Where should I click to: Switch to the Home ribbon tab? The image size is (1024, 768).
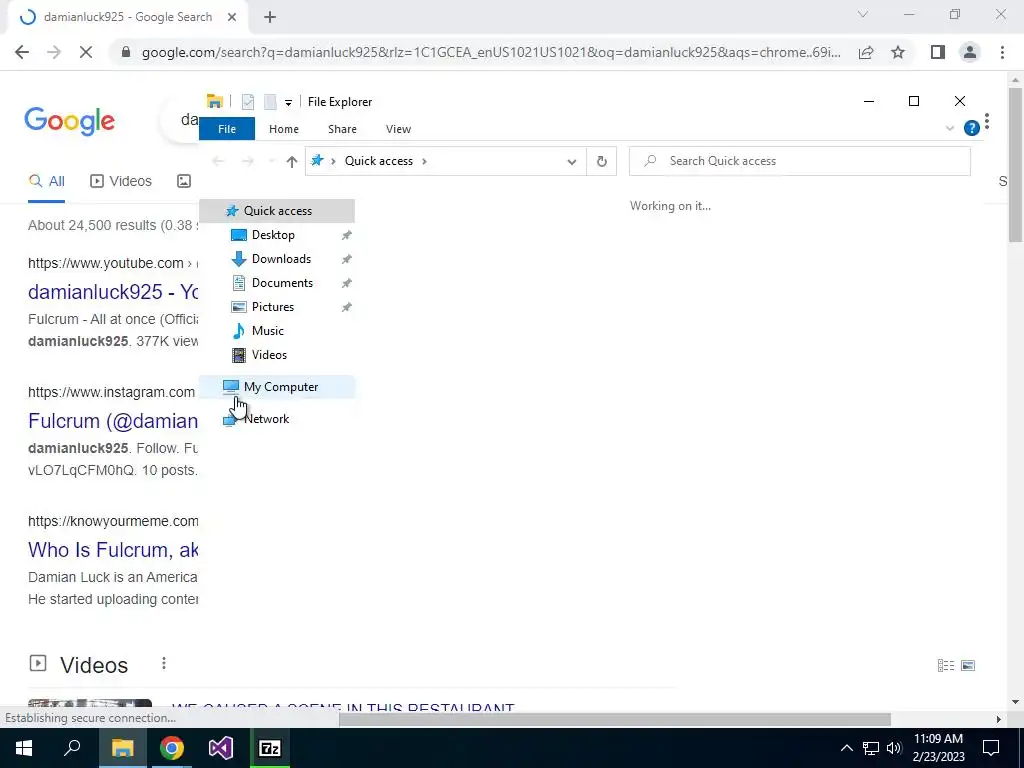(283, 129)
